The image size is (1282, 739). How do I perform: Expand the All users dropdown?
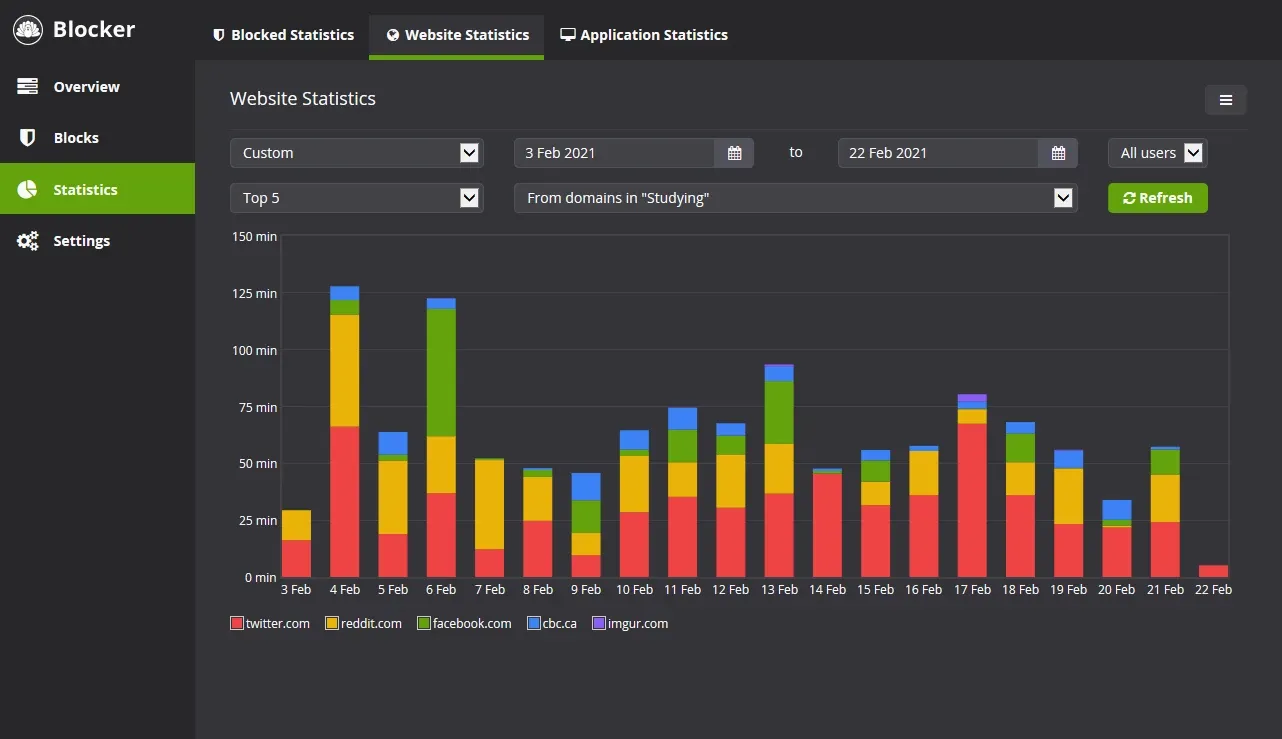point(1157,153)
